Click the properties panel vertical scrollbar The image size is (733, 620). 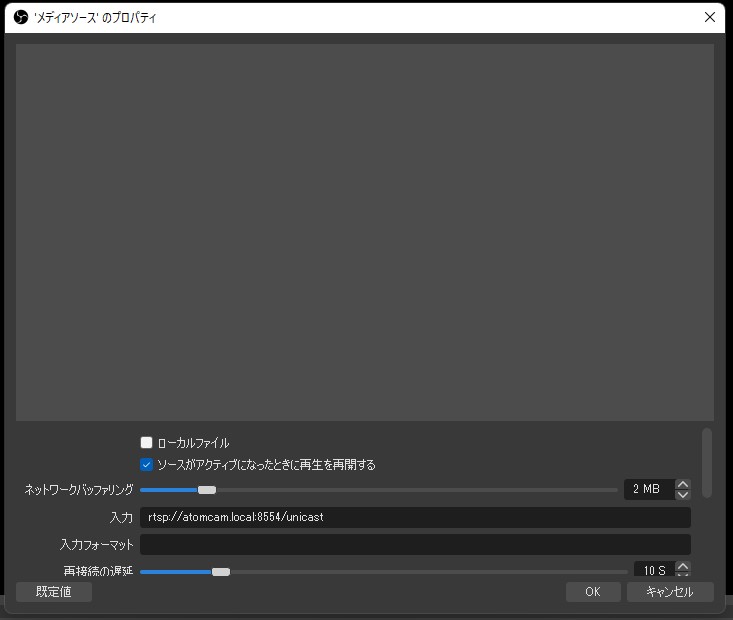point(707,463)
